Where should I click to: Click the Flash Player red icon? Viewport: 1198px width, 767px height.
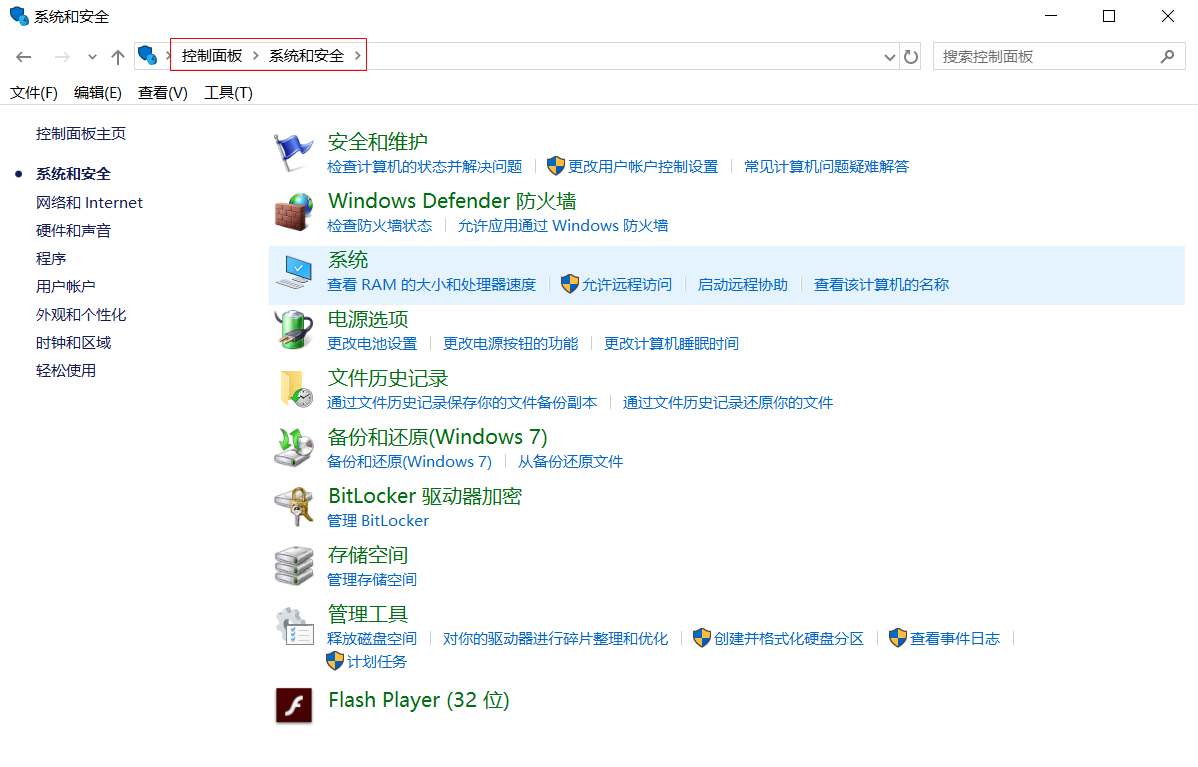click(294, 704)
